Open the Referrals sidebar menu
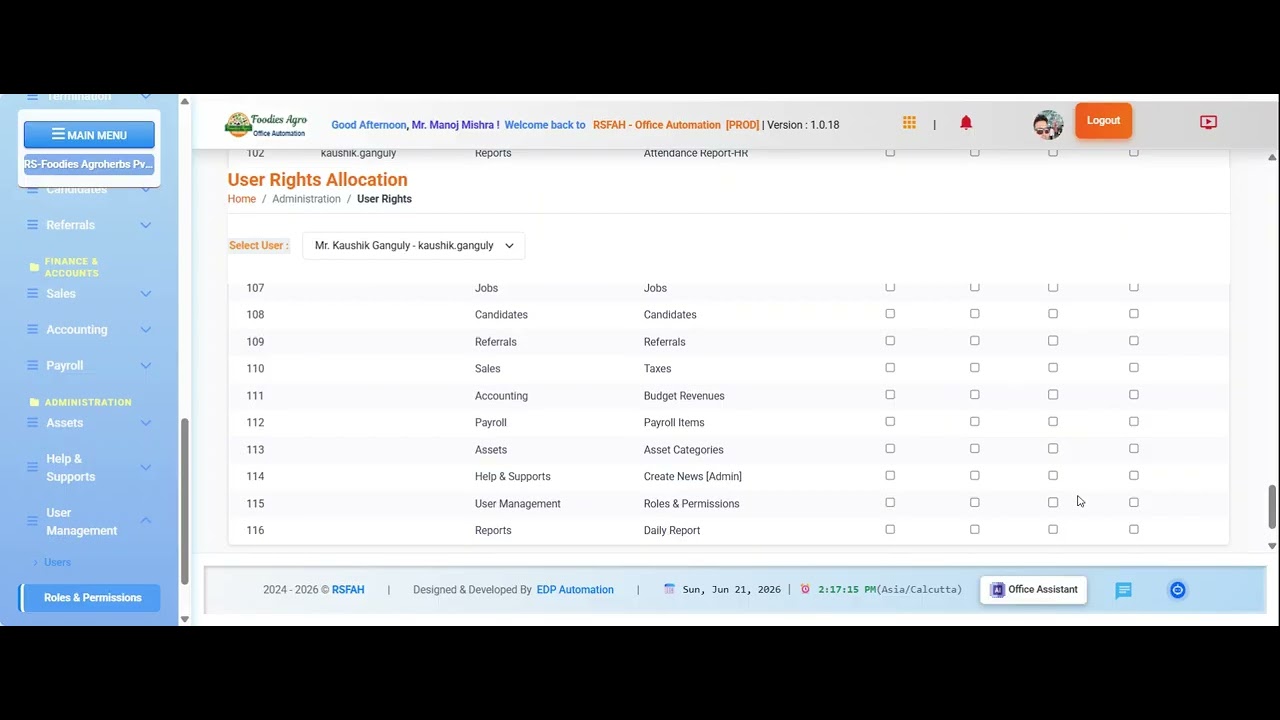 tap(89, 225)
